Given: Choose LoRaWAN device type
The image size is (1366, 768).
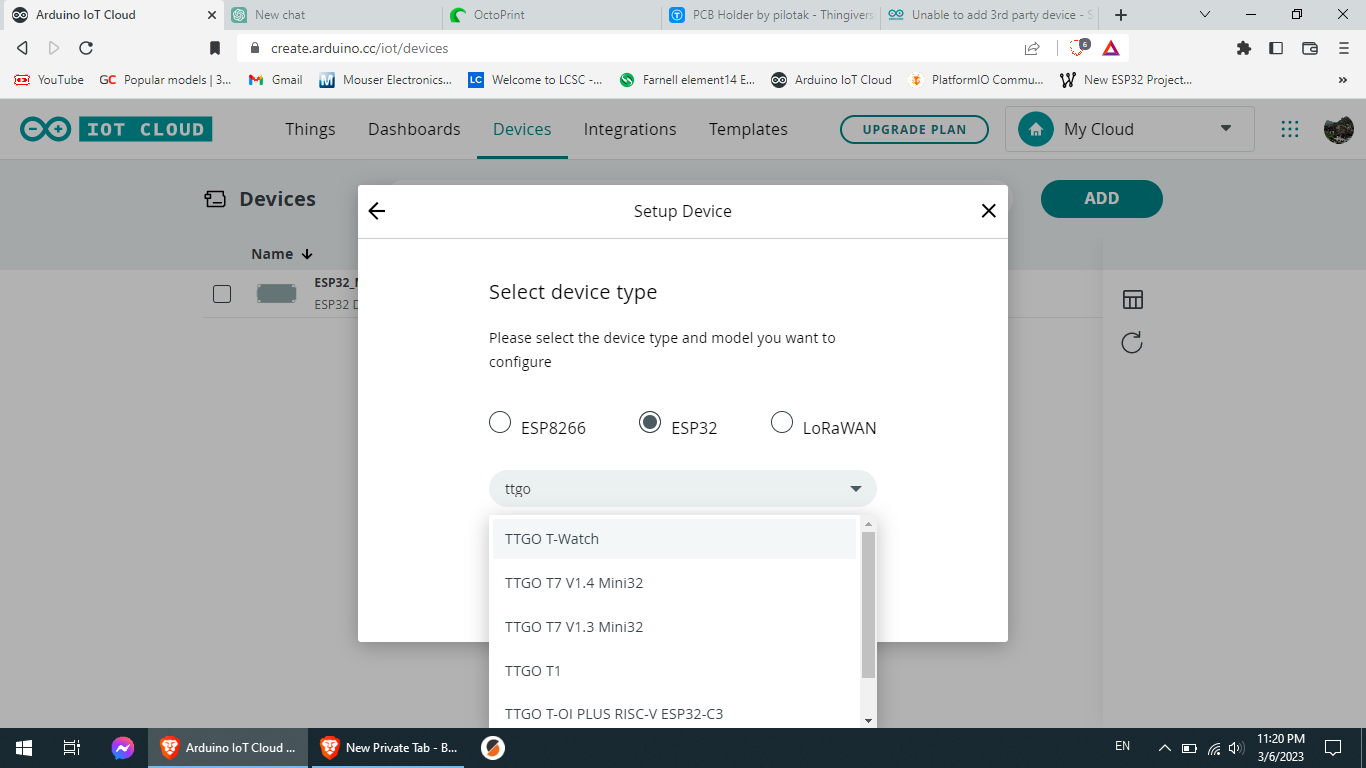Looking at the screenshot, I should (782, 422).
